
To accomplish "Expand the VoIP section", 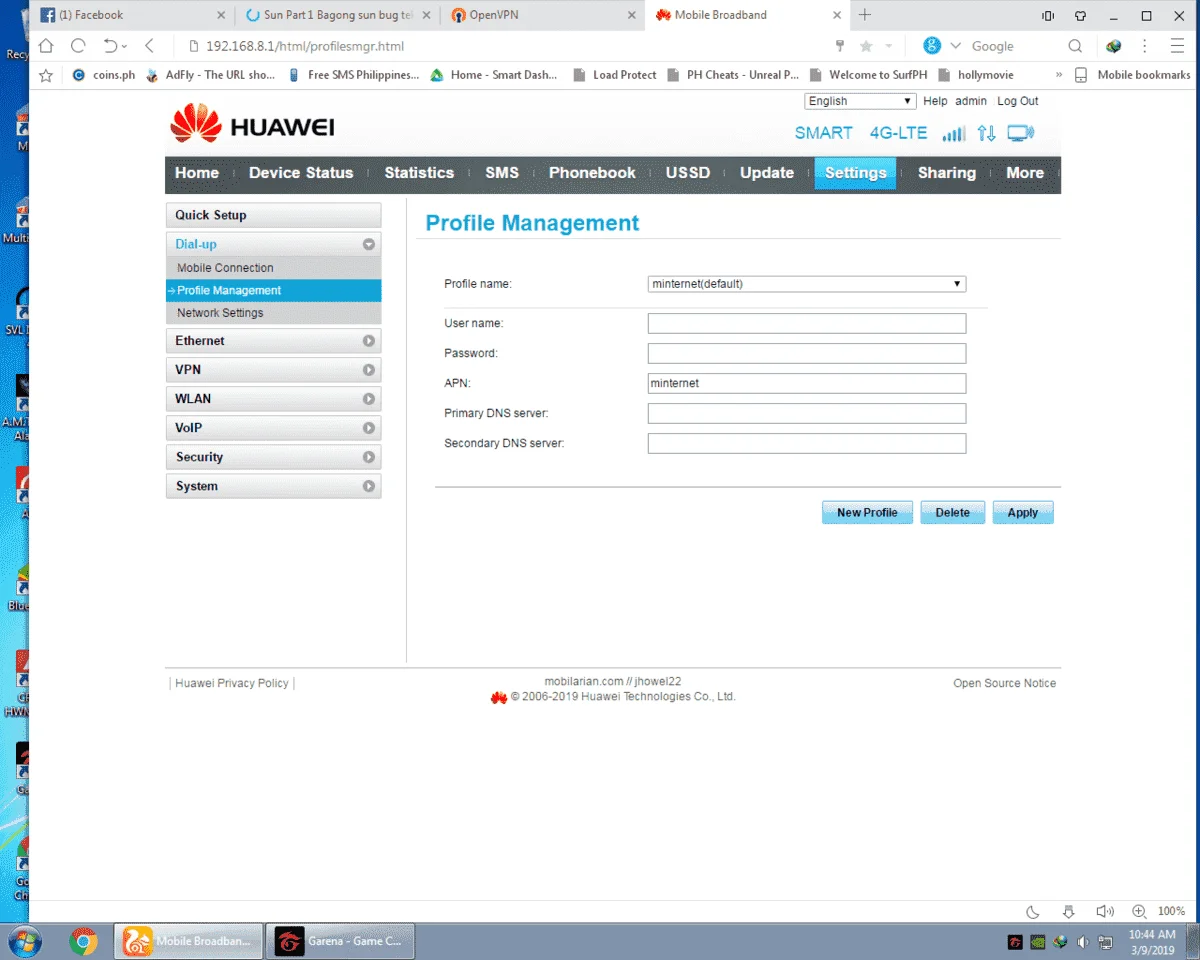I will coord(369,428).
